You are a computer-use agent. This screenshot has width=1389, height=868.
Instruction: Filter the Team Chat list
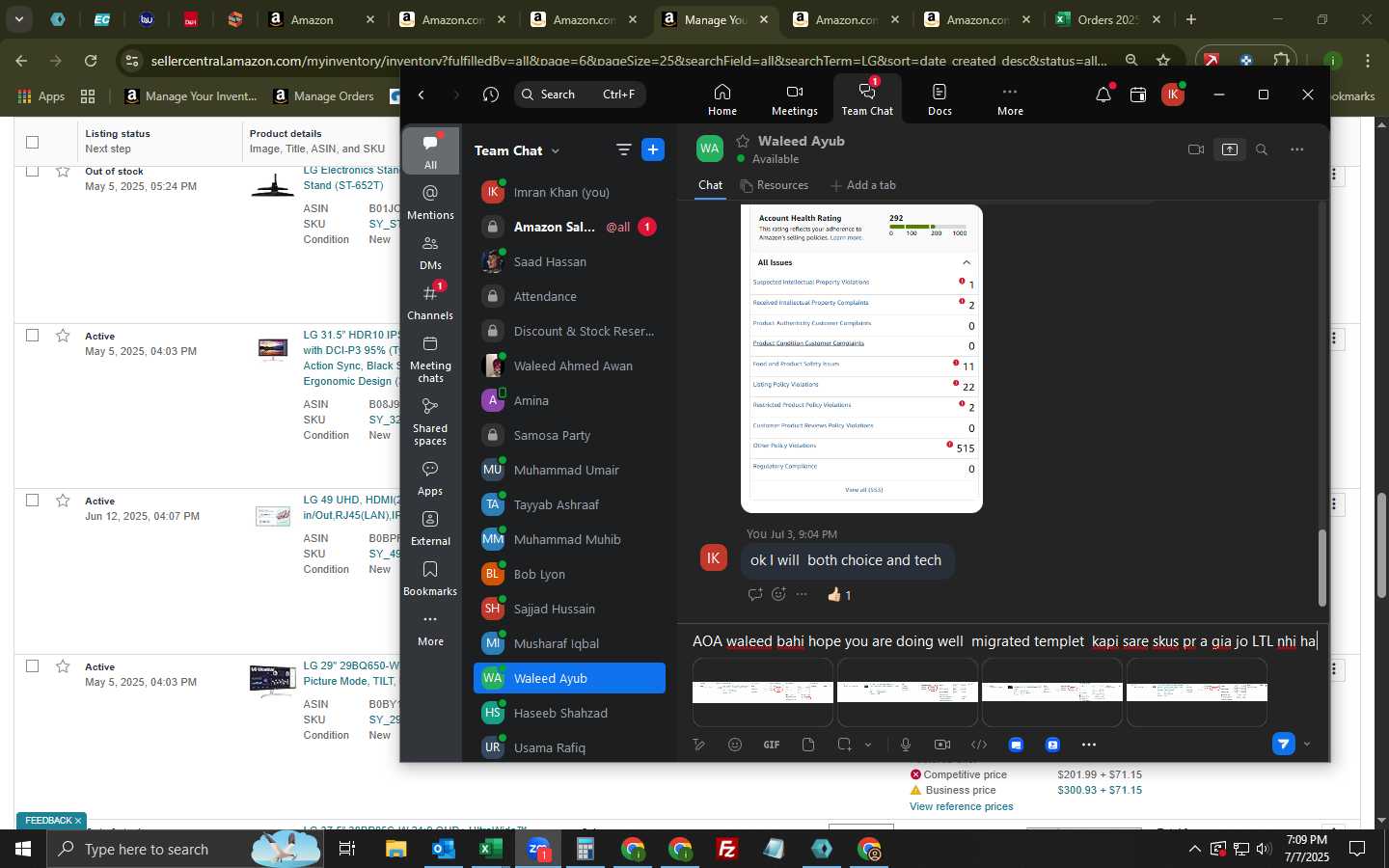tap(623, 149)
